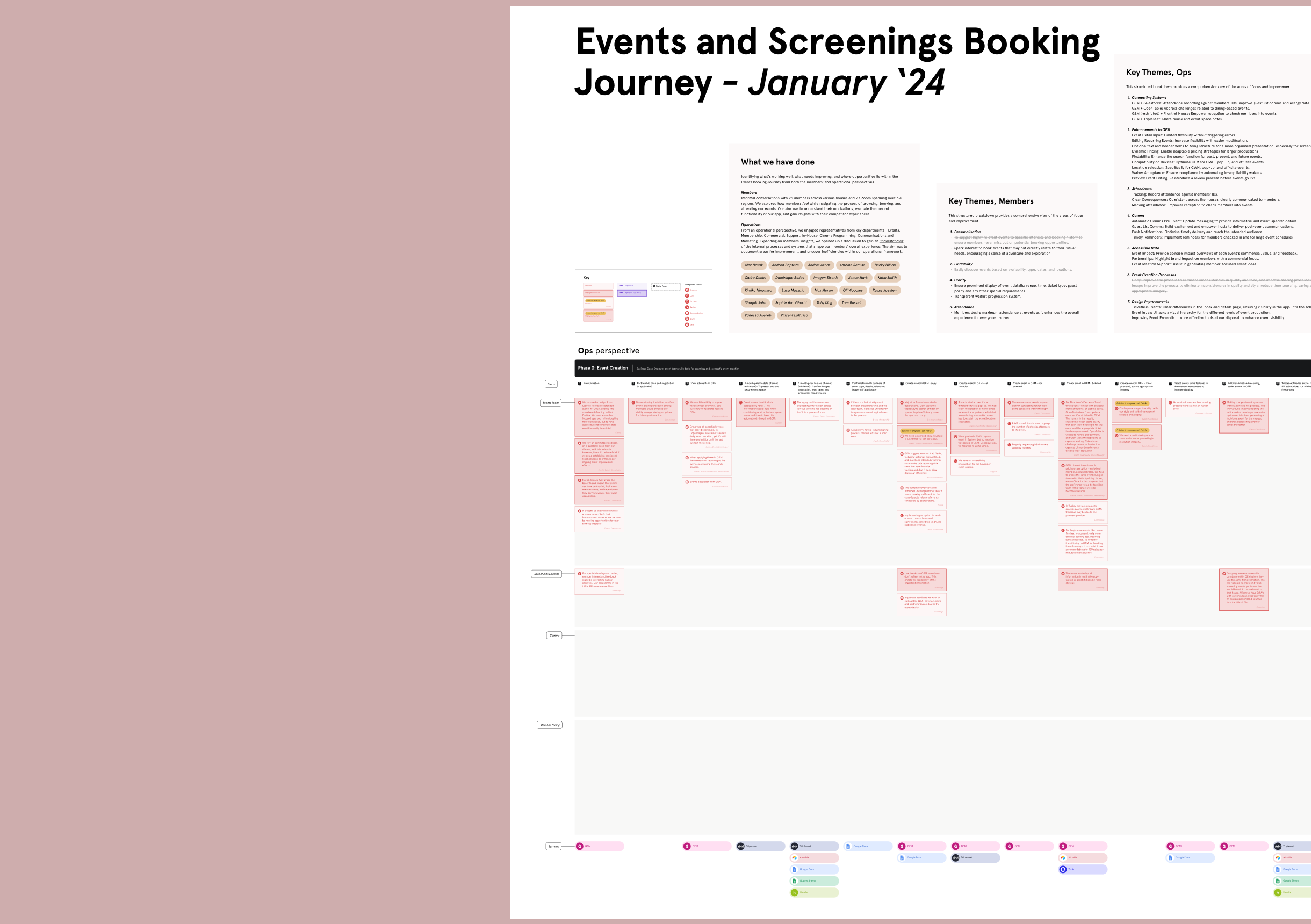Select the Create event in GEM - copy step
Viewport: 1311px width, 924px height.
point(921,383)
